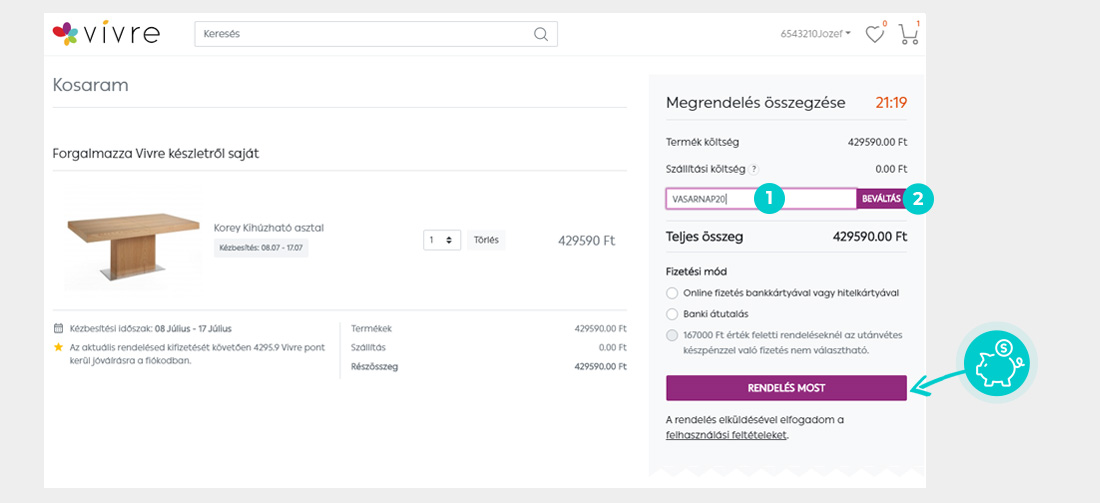Click the search magnifier icon

pos(540,34)
